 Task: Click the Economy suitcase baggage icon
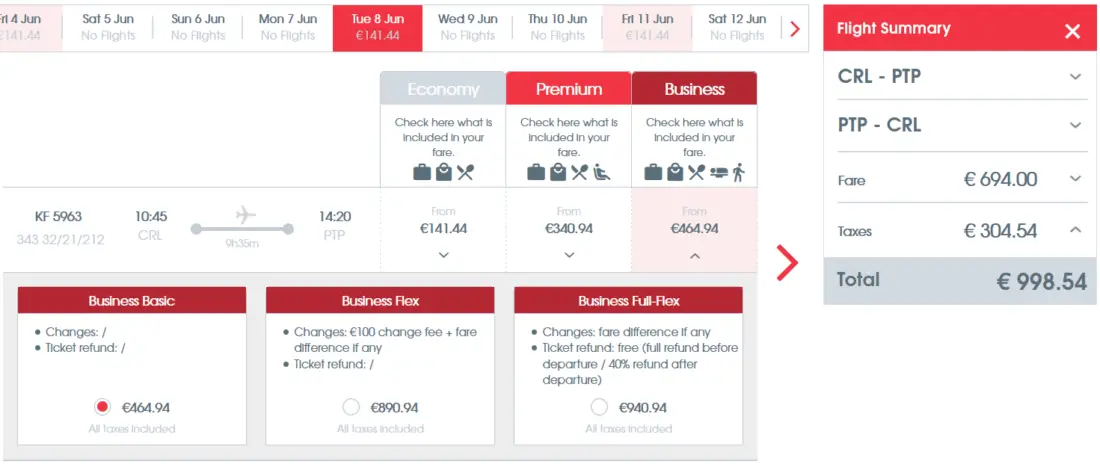click(422, 172)
